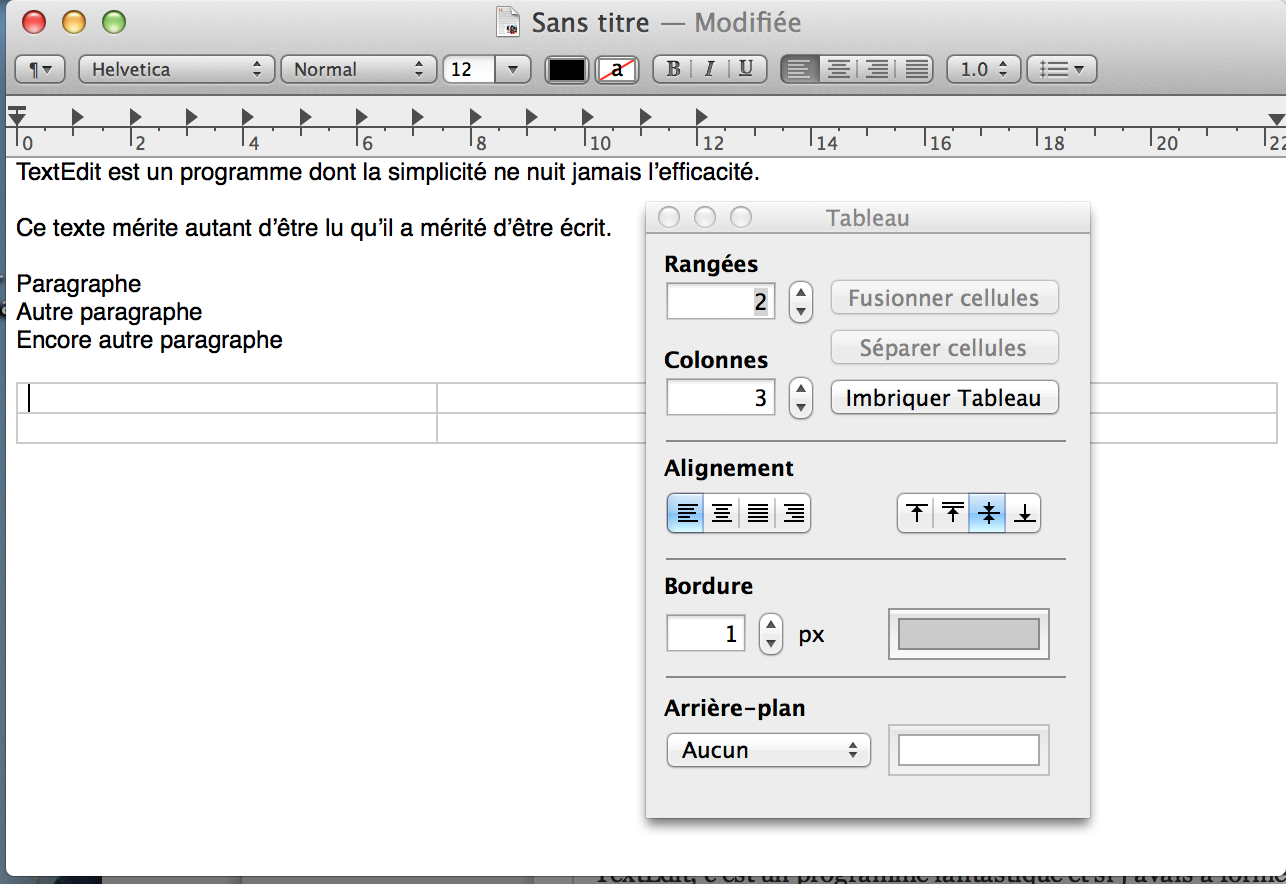Toggle bold formatting in the toolbar

(673, 69)
